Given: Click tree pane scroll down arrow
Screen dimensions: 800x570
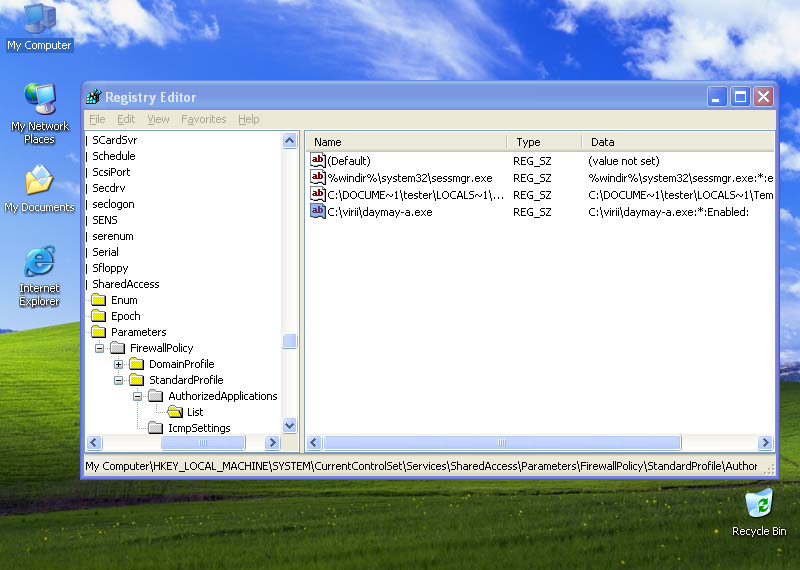Looking at the screenshot, I should pos(289,425).
